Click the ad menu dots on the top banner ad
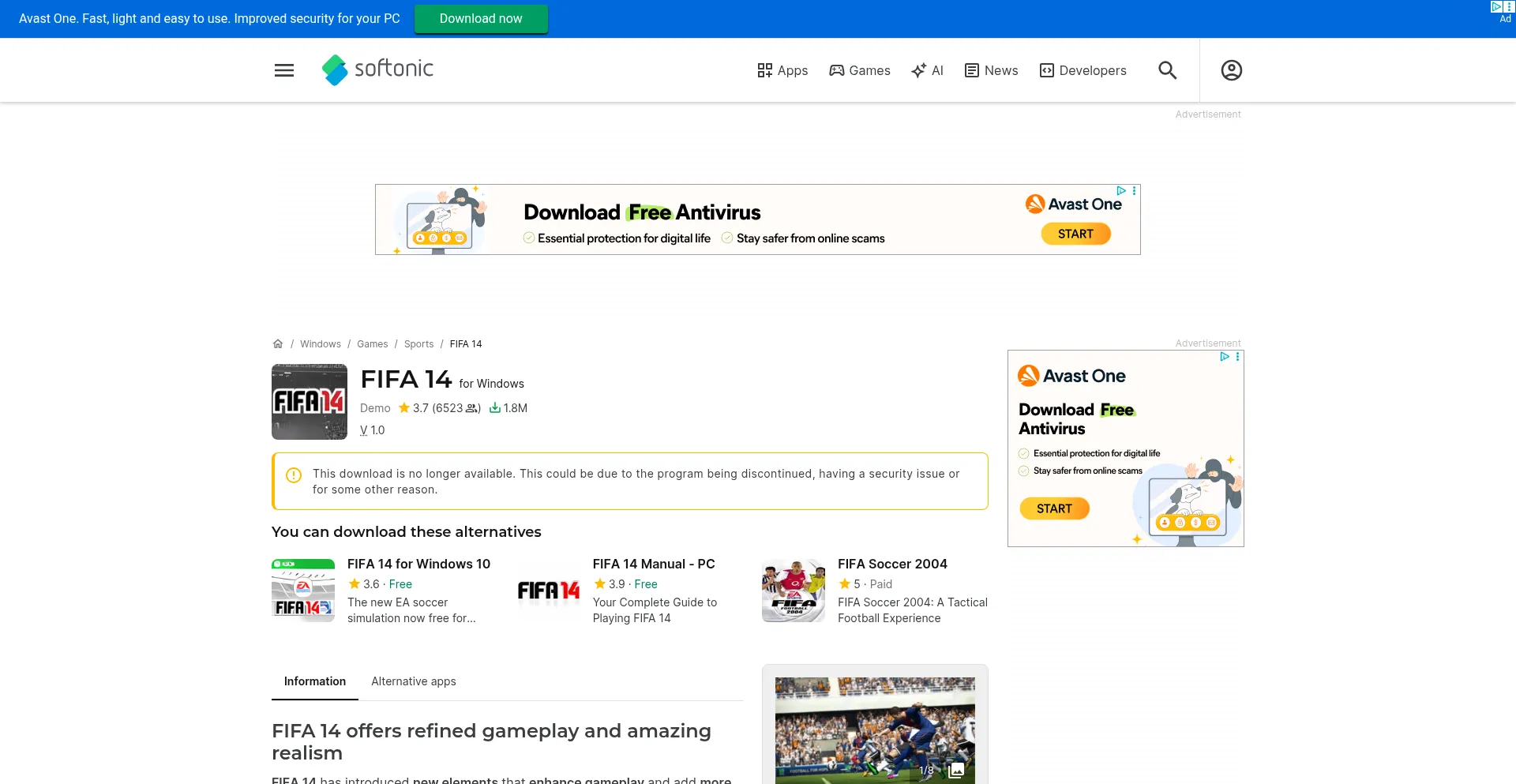Screen dimensions: 1516x784 (x=1134, y=191)
